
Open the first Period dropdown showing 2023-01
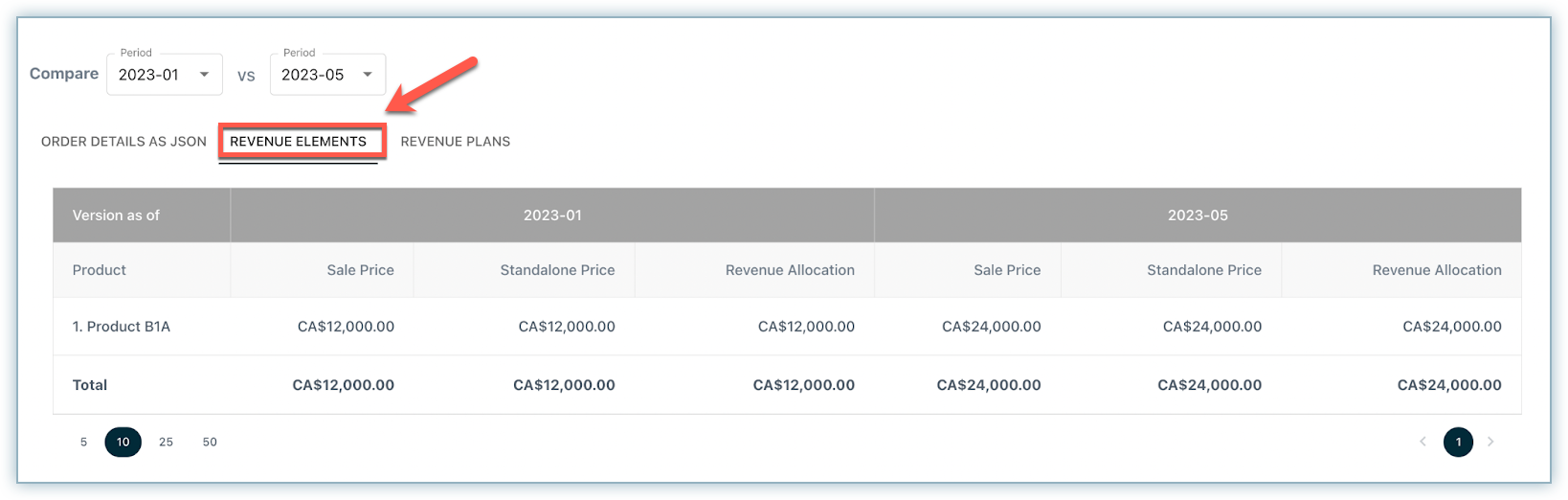tap(164, 75)
